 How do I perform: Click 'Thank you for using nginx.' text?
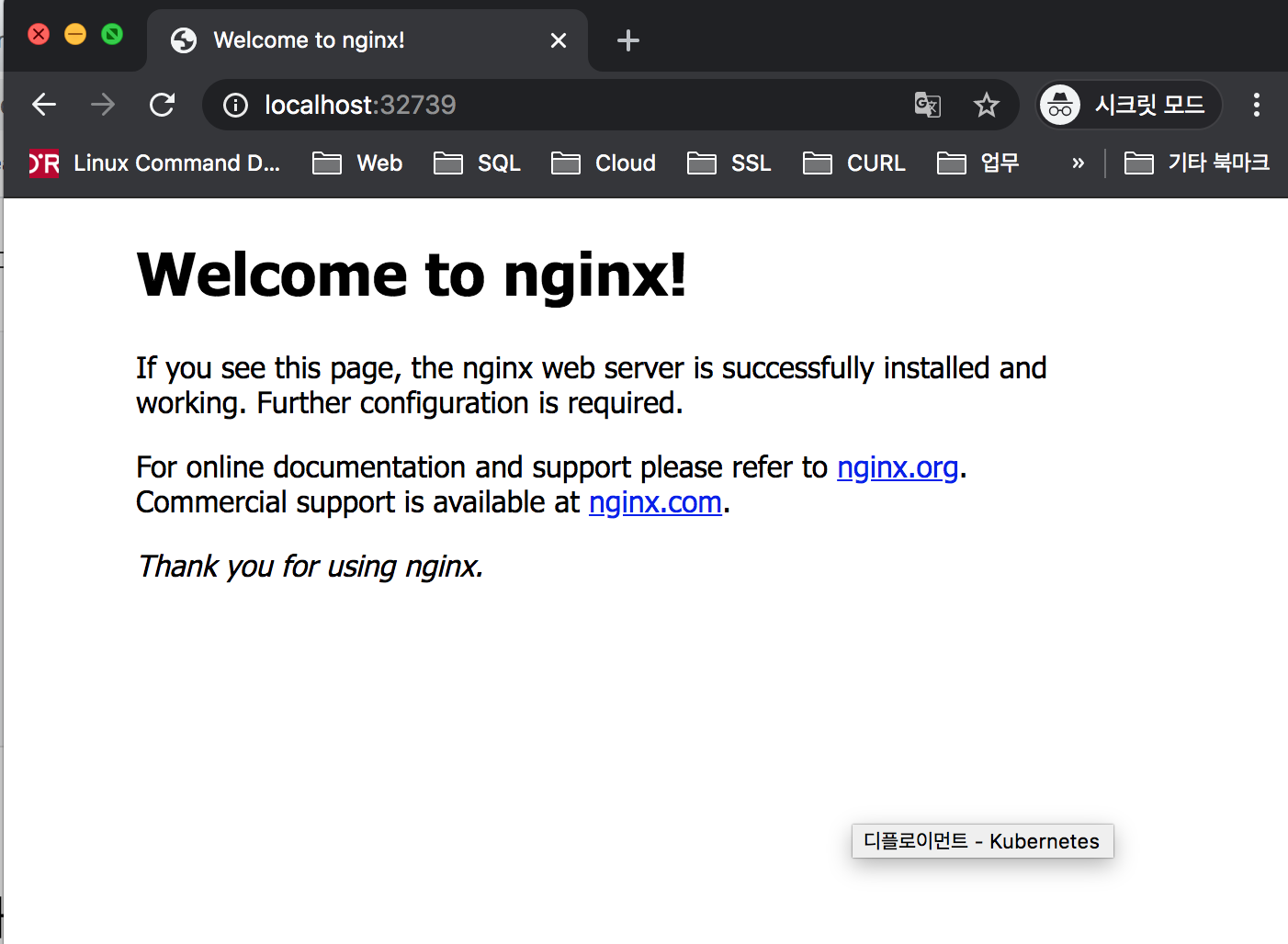click(x=310, y=567)
